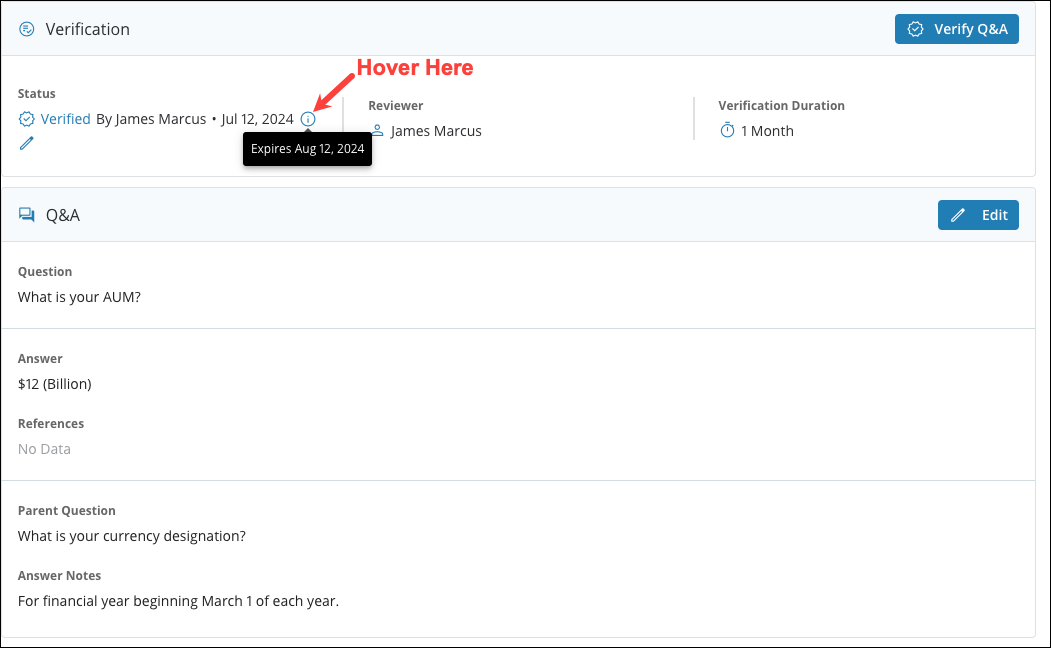Screen dimensions: 1051x648
Task: Open the blue Verified status link
Action: 66,119
